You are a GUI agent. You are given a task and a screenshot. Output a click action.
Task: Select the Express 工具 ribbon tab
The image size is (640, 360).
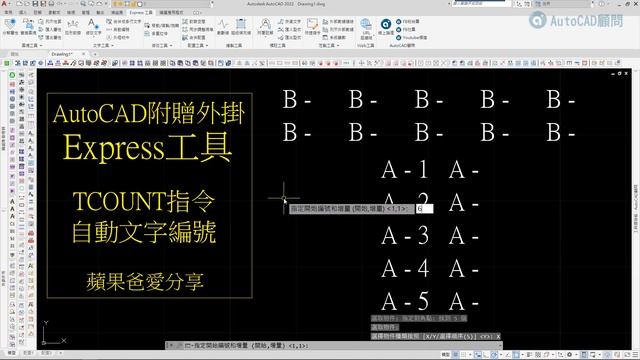point(141,13)
